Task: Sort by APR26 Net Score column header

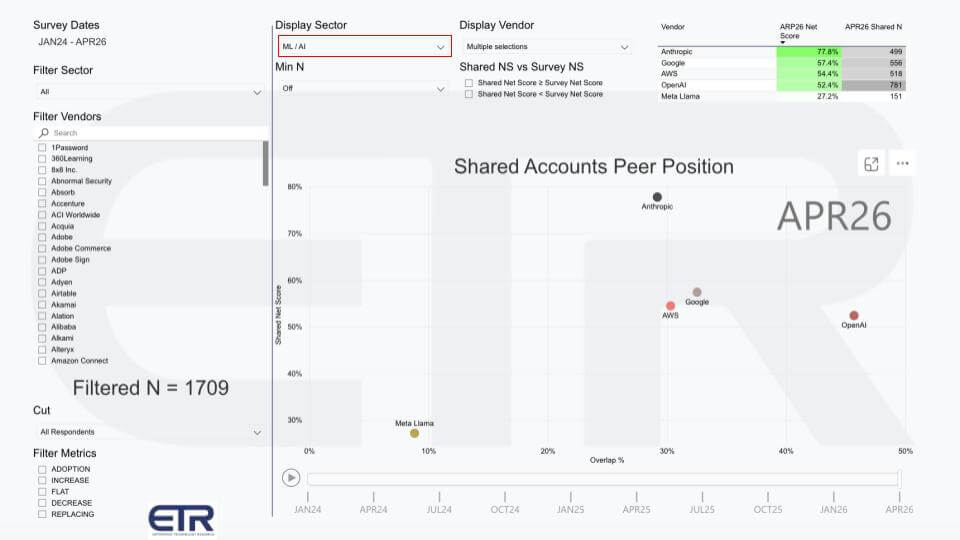Action: [806, 31]
